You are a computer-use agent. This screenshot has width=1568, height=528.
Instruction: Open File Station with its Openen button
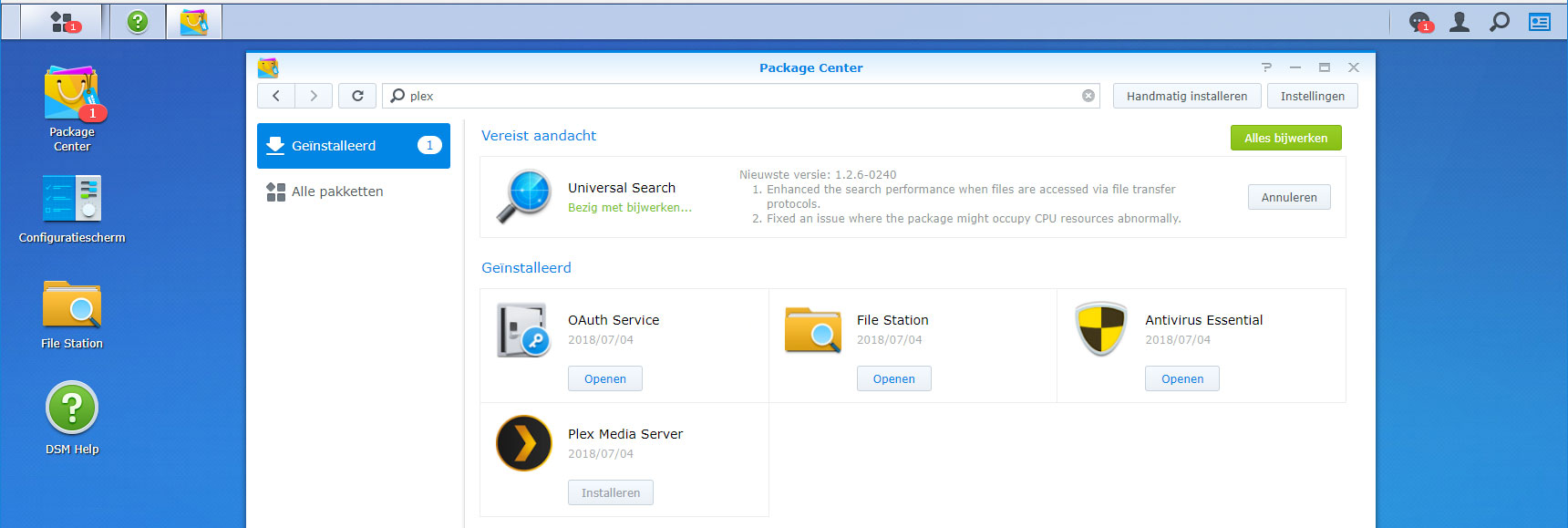point(894,378)
